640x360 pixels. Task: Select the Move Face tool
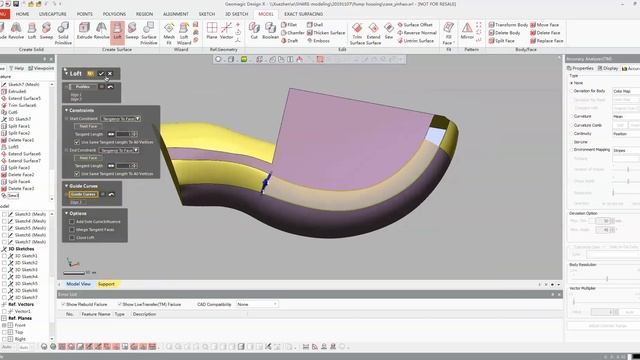pos(544,25)
